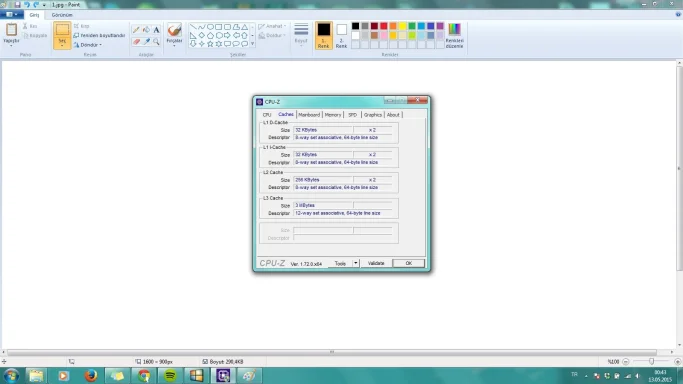
Task: Open the blue Paint file menu button
Action: [x=12, y=14]
